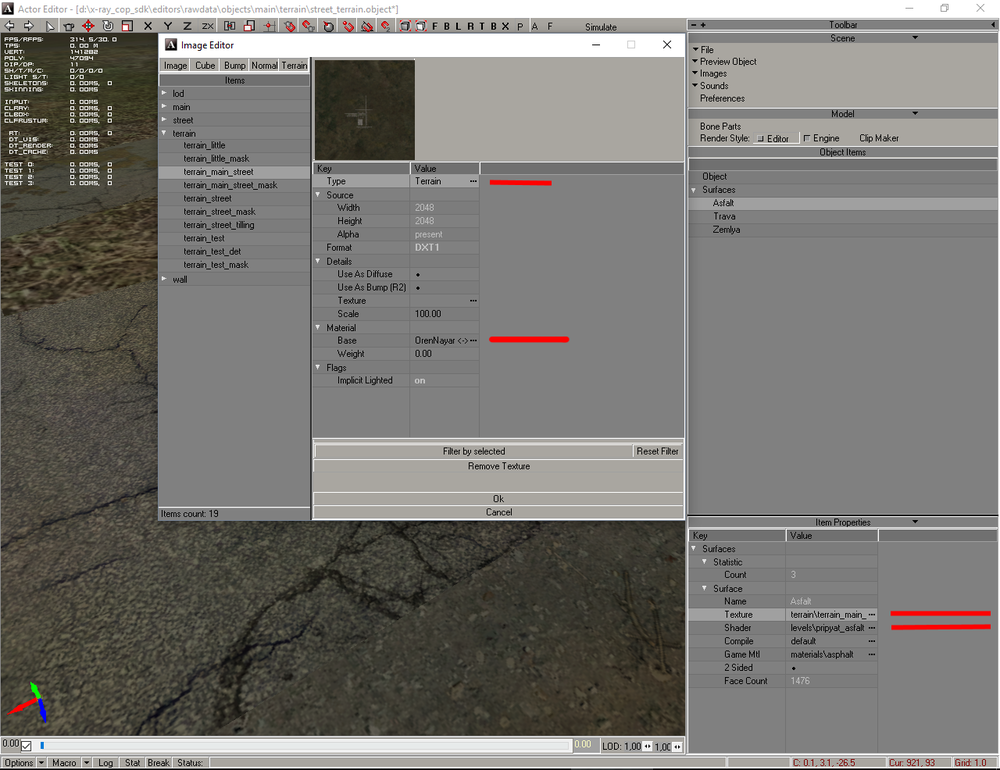Click the Ok button in Image Editor

(x=498, y=499)
